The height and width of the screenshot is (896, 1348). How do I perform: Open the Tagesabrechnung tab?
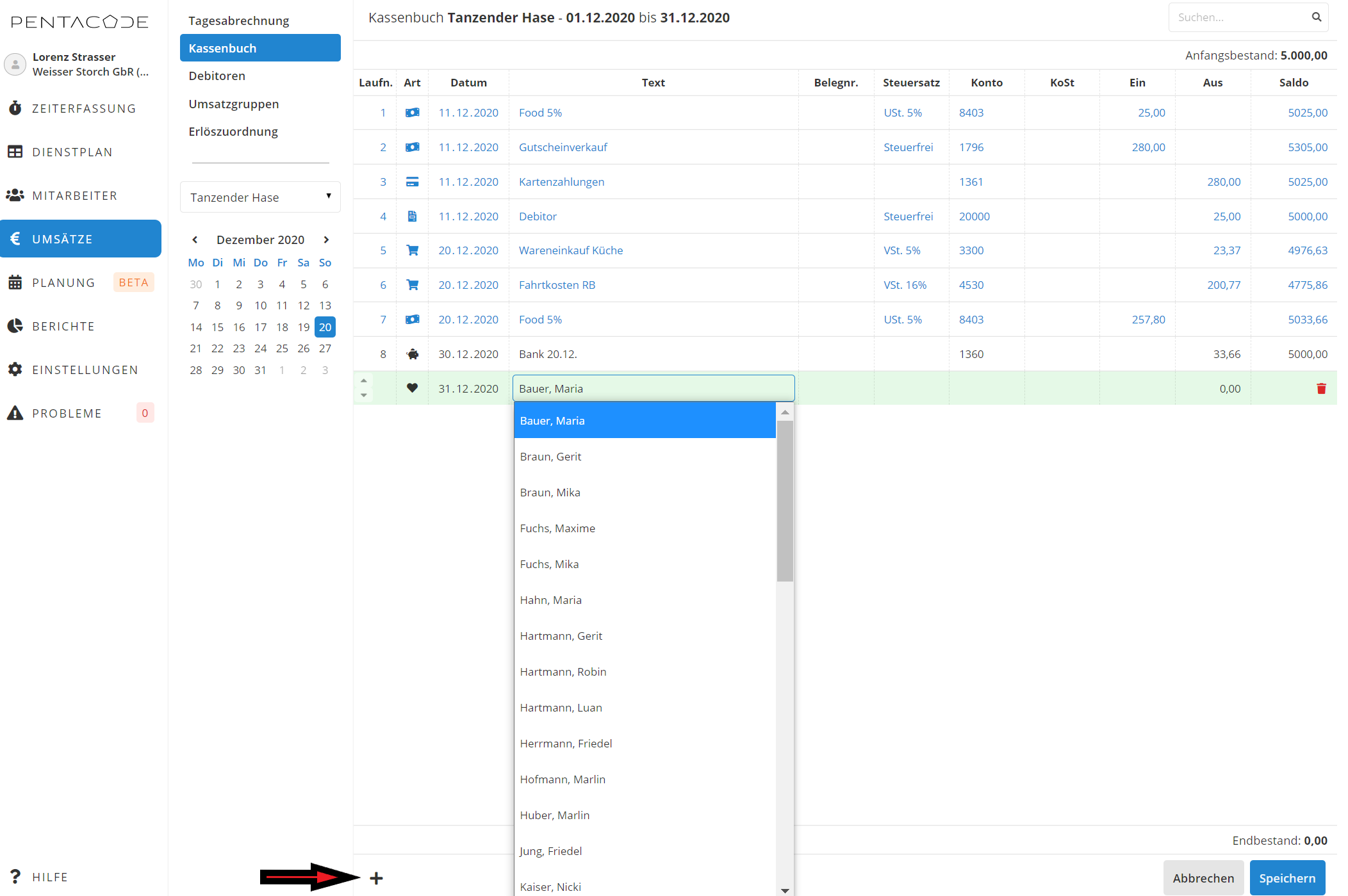238,20
